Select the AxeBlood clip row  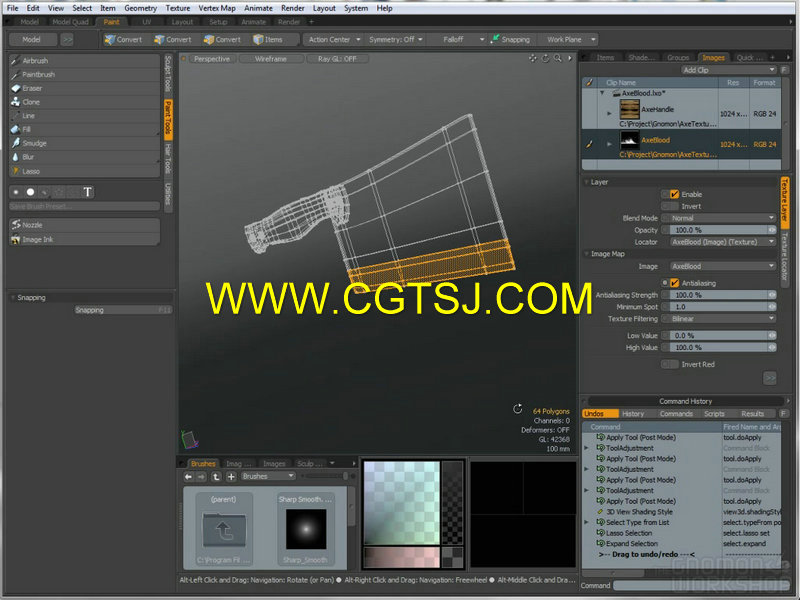[681, 144]
